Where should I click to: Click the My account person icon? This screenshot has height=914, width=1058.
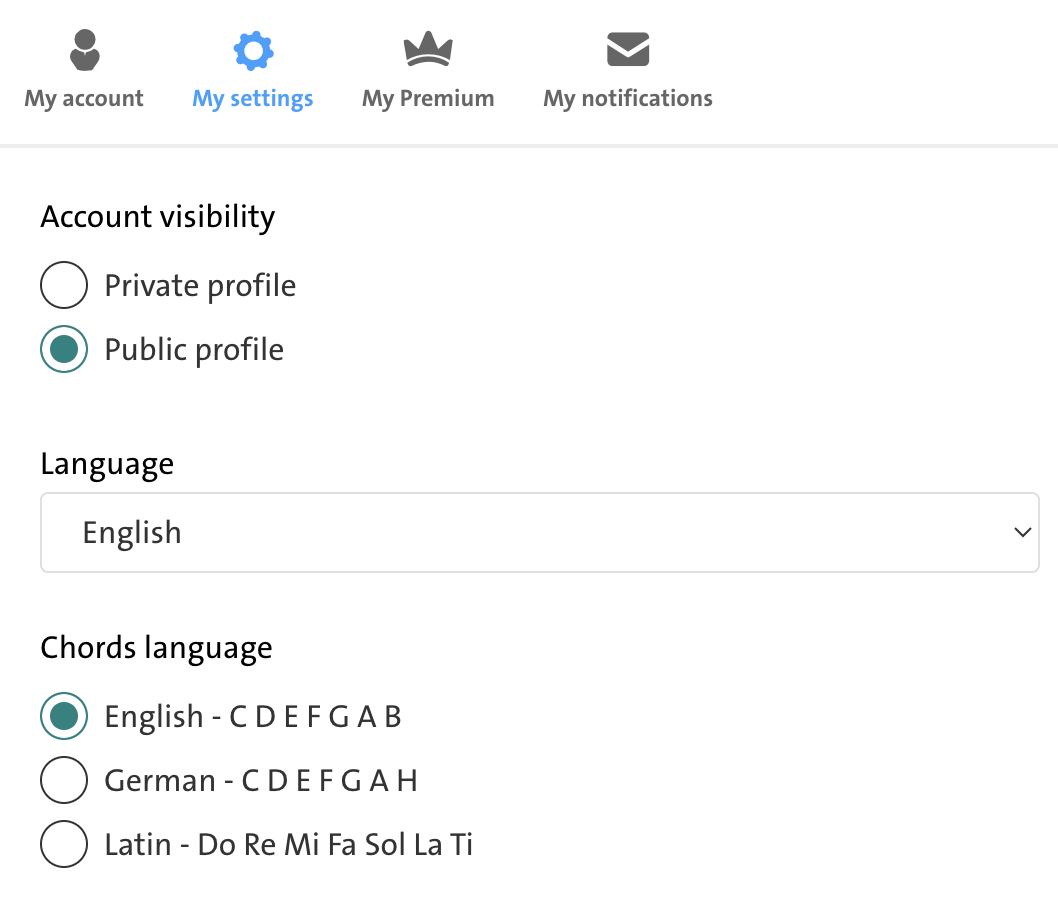[x=84, y=50]
